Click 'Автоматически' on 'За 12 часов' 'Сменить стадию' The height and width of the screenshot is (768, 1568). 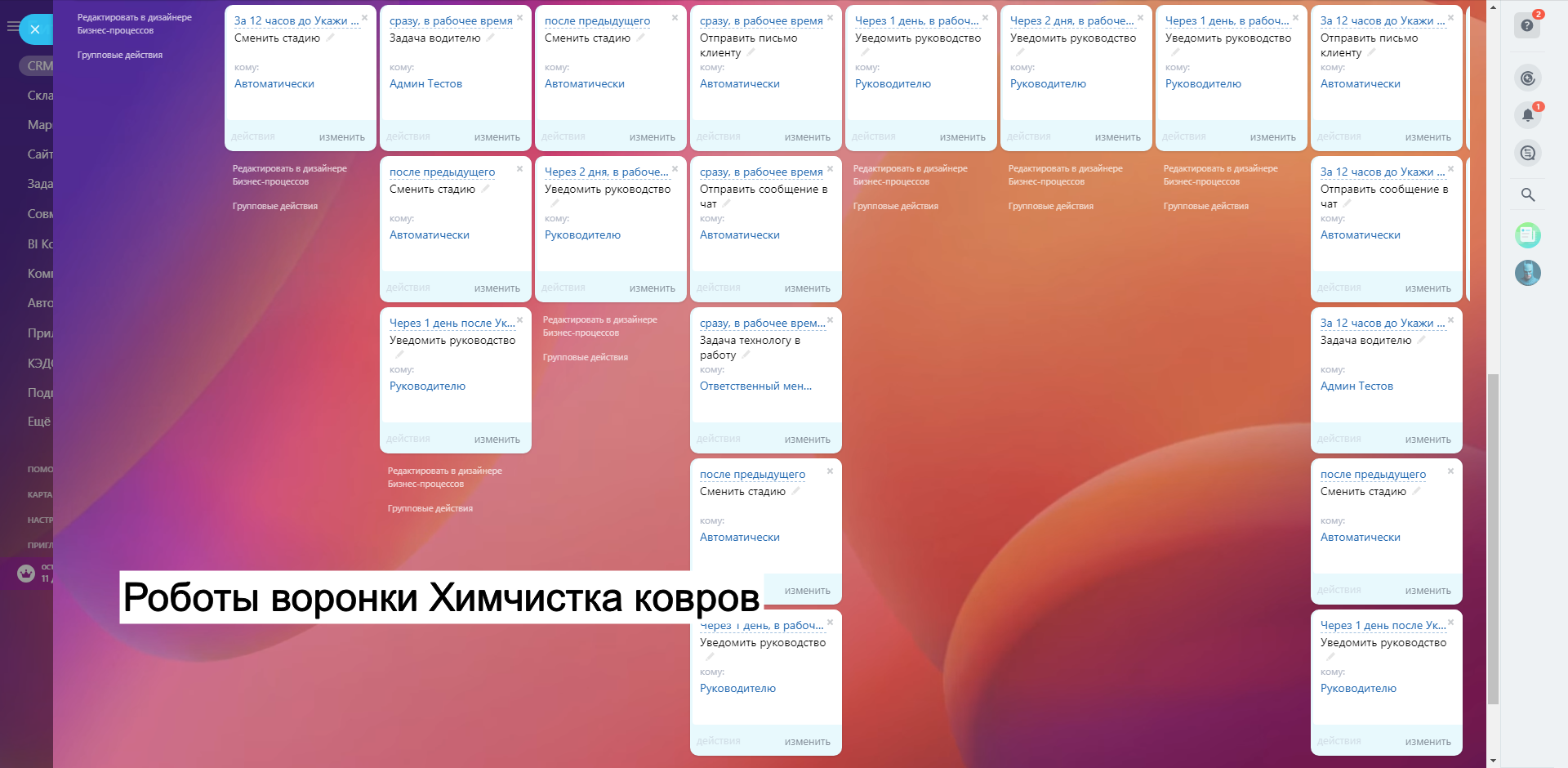pyautogui.click(x=274, y=84)
